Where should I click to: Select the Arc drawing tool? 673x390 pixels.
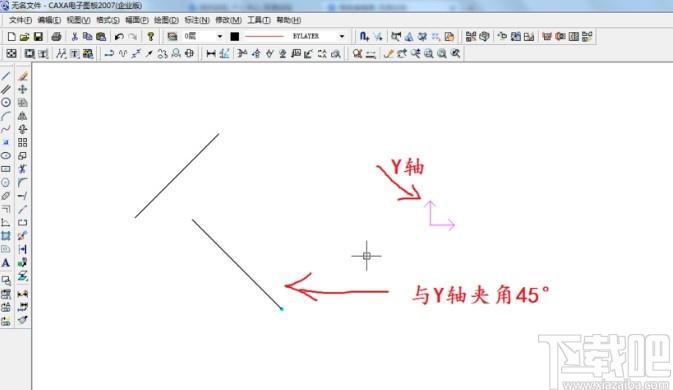(x=6, y=116)
